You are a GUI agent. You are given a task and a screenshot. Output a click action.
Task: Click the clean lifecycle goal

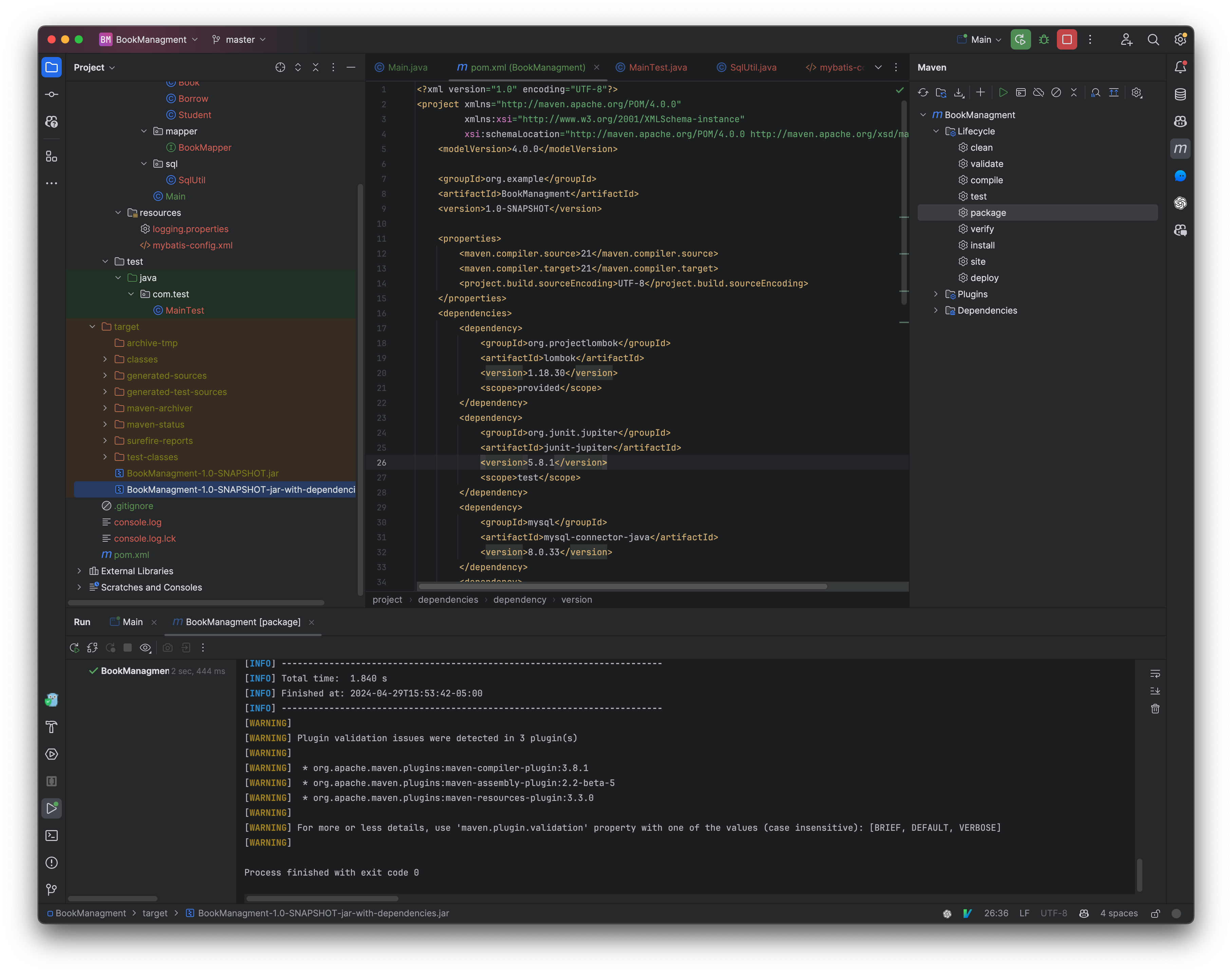[982, 147]
